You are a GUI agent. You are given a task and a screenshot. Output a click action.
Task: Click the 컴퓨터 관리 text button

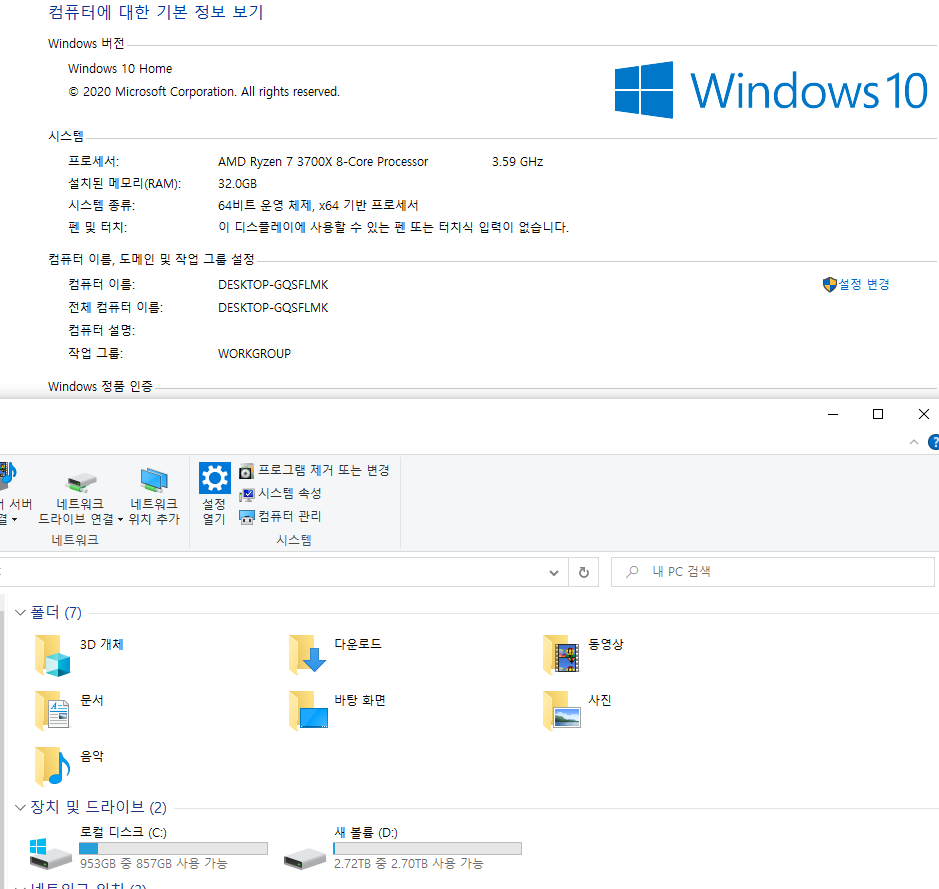290,516
